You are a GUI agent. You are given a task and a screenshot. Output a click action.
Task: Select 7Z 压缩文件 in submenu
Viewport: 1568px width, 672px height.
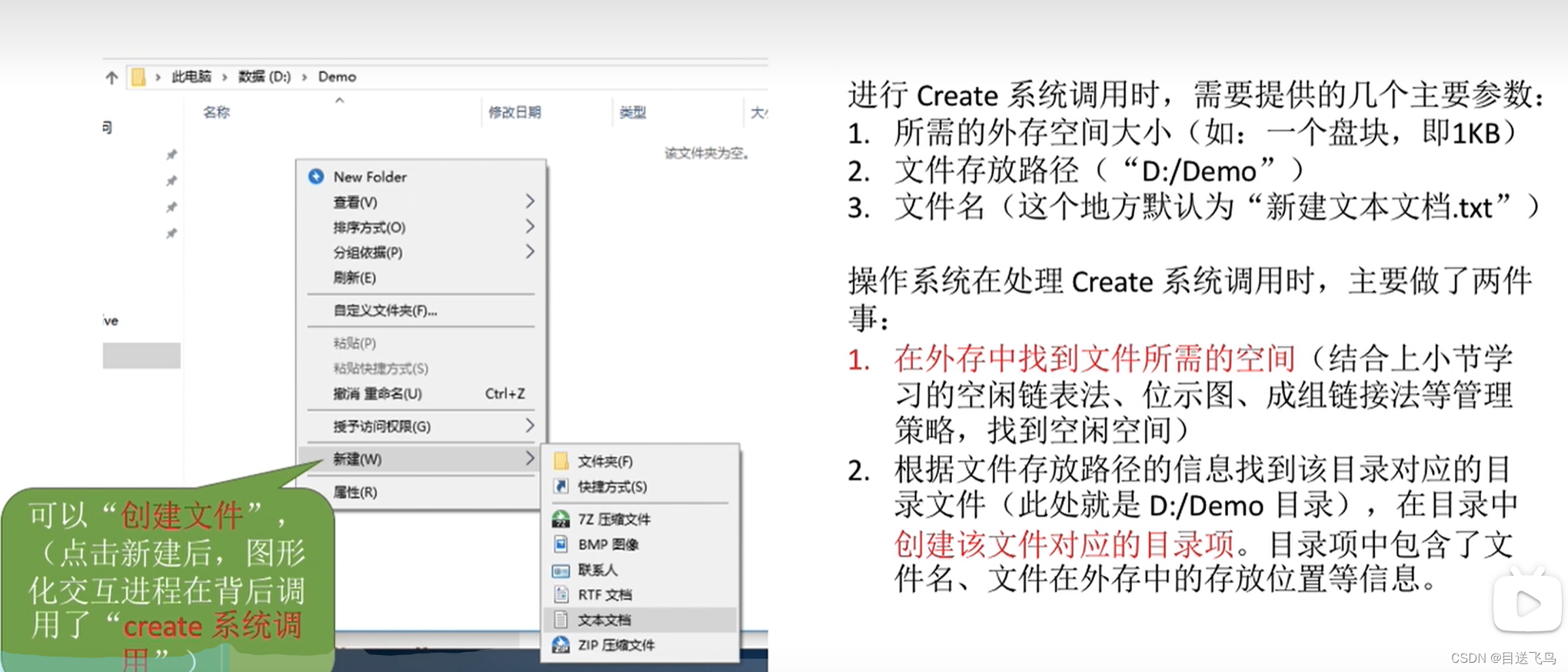pos(640,519)
